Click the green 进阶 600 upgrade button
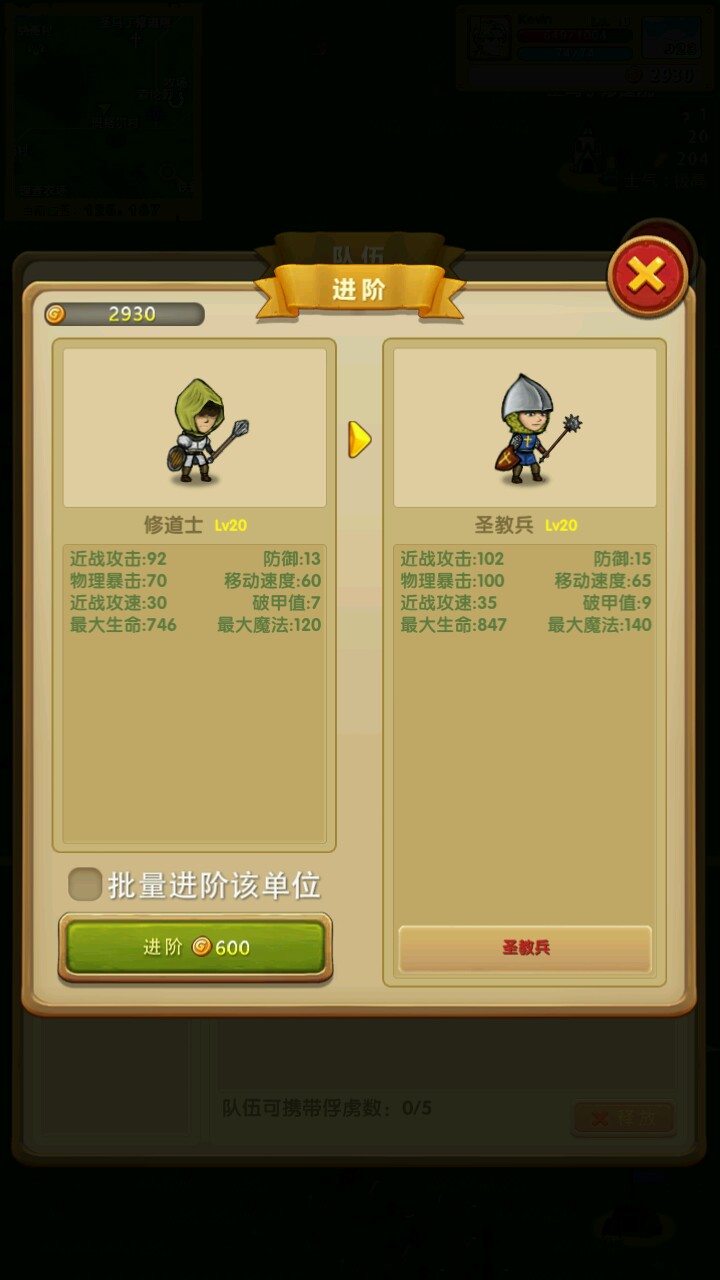Image resolution: width=720 pixels, height=1280 pixels. click(195, 947)
